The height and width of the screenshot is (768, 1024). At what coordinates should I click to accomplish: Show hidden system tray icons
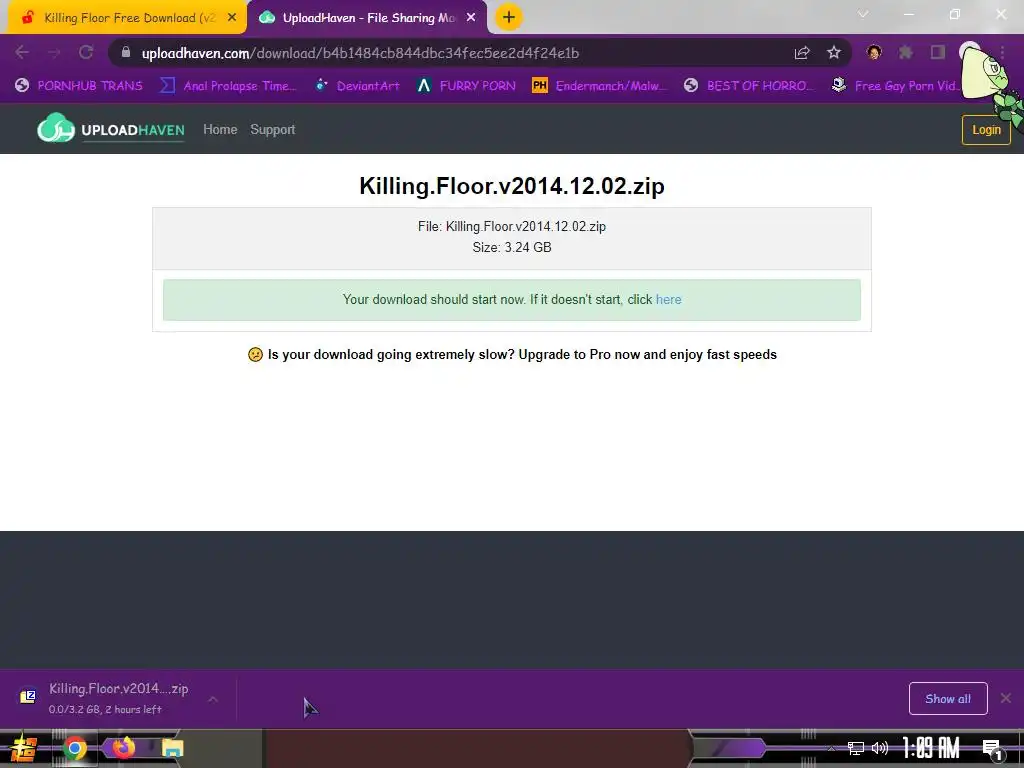click(x=831, y=748)
